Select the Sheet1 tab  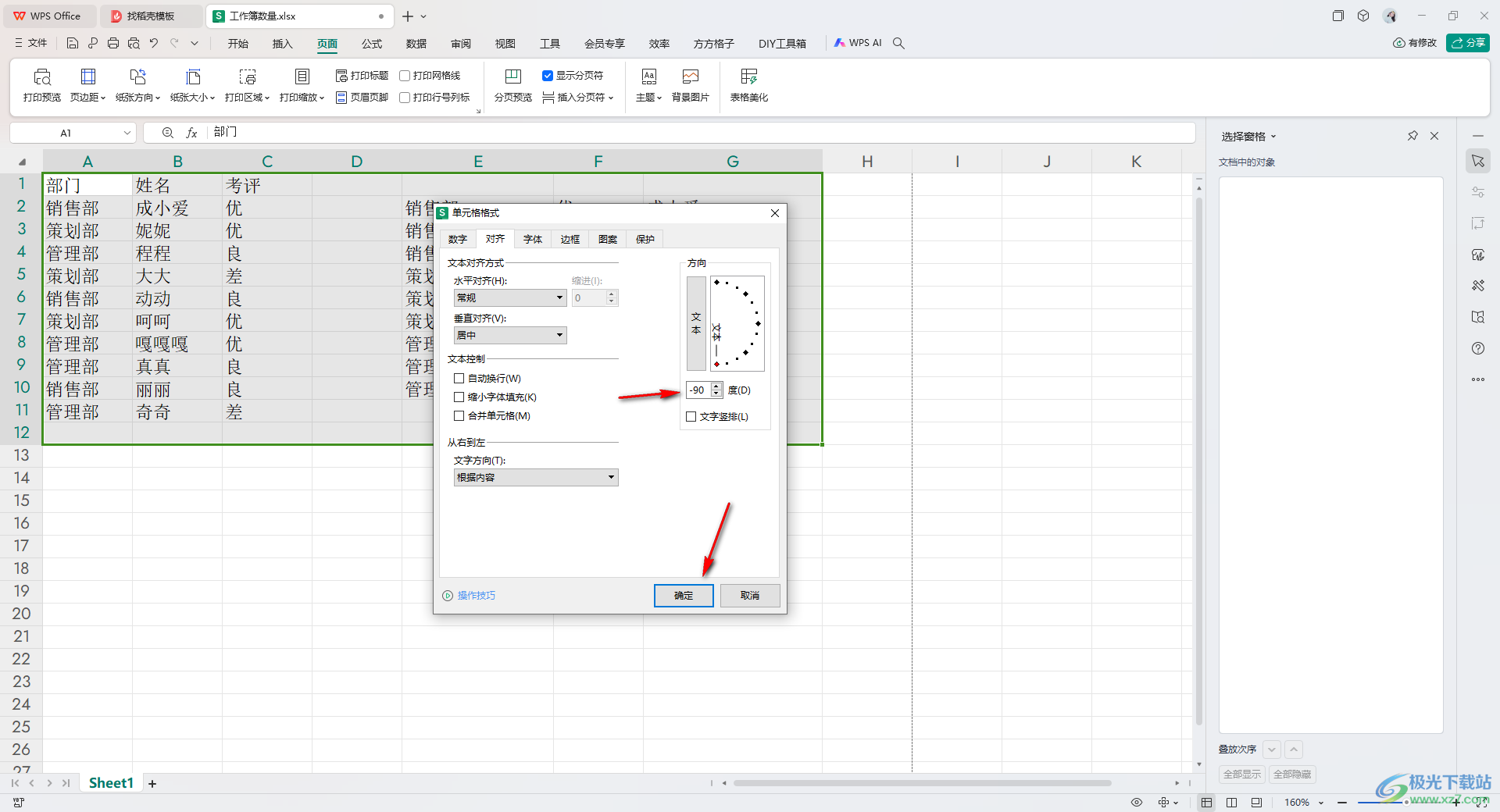pos(111,783)
